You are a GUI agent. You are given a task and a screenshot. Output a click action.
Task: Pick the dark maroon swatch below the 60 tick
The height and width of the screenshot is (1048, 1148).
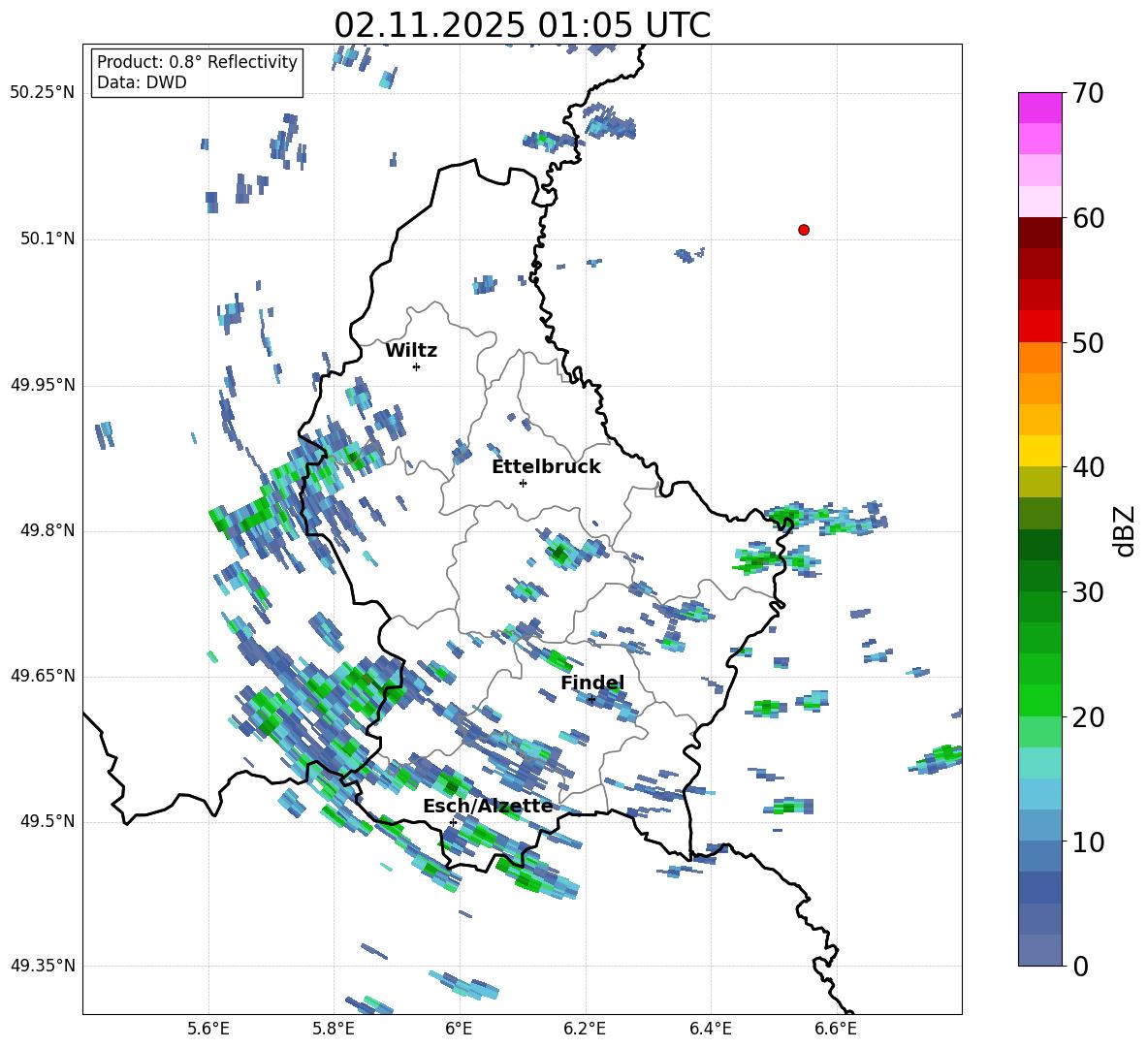pyautogui.click(x=1039, y=233)
